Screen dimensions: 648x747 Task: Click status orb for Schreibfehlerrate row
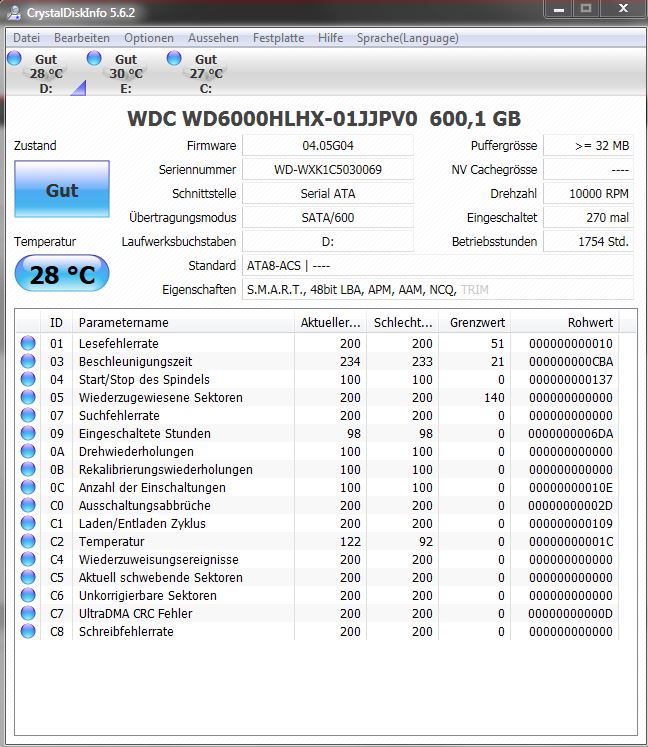coord(28,631)
